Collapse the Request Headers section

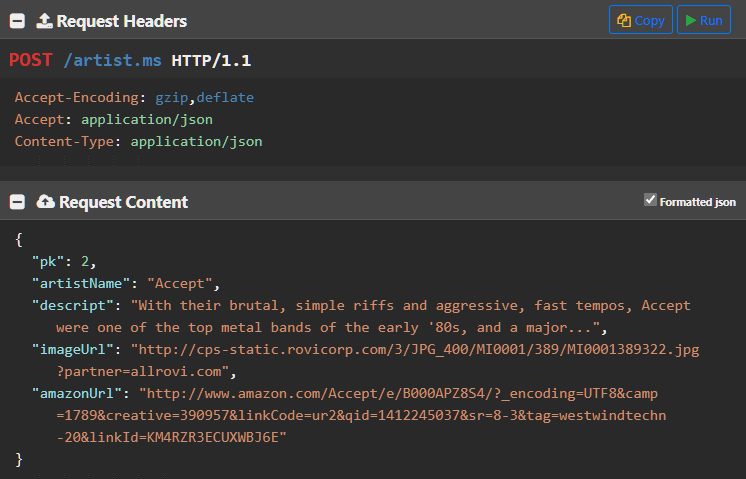[x=17, y=20]
